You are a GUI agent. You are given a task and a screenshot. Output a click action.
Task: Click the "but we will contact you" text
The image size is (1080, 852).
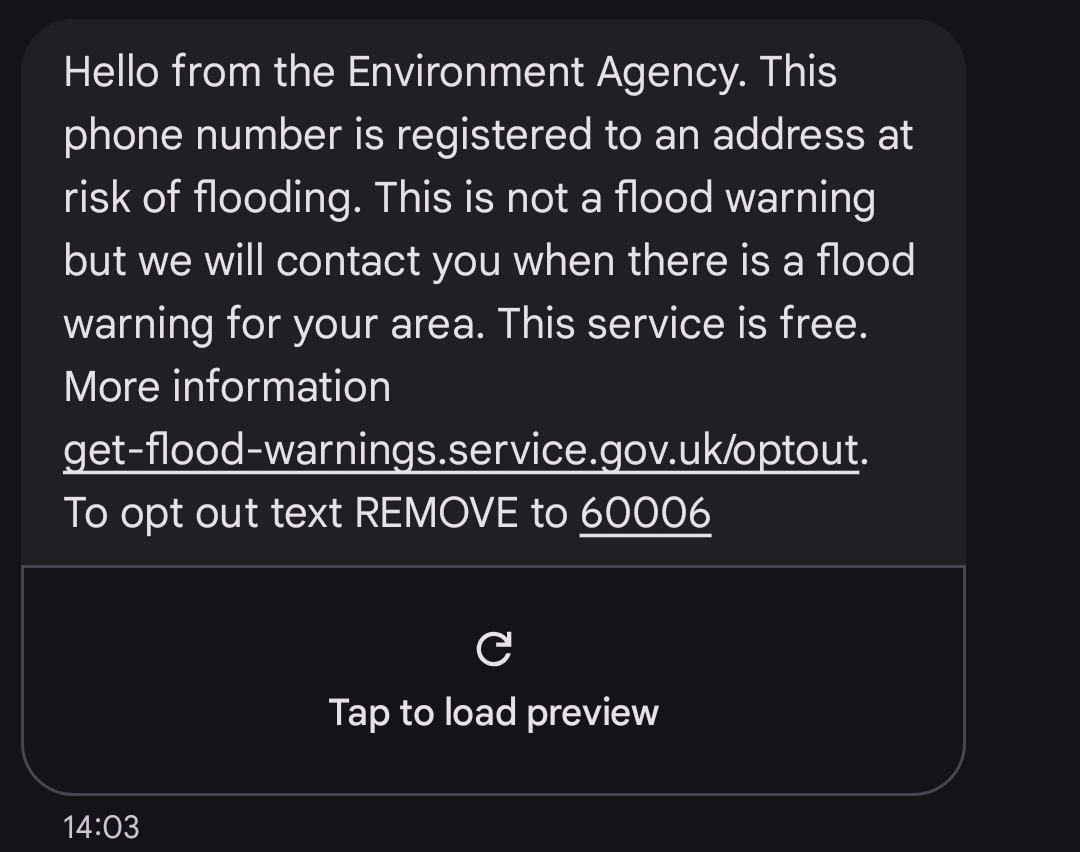(x=243, y=261)
